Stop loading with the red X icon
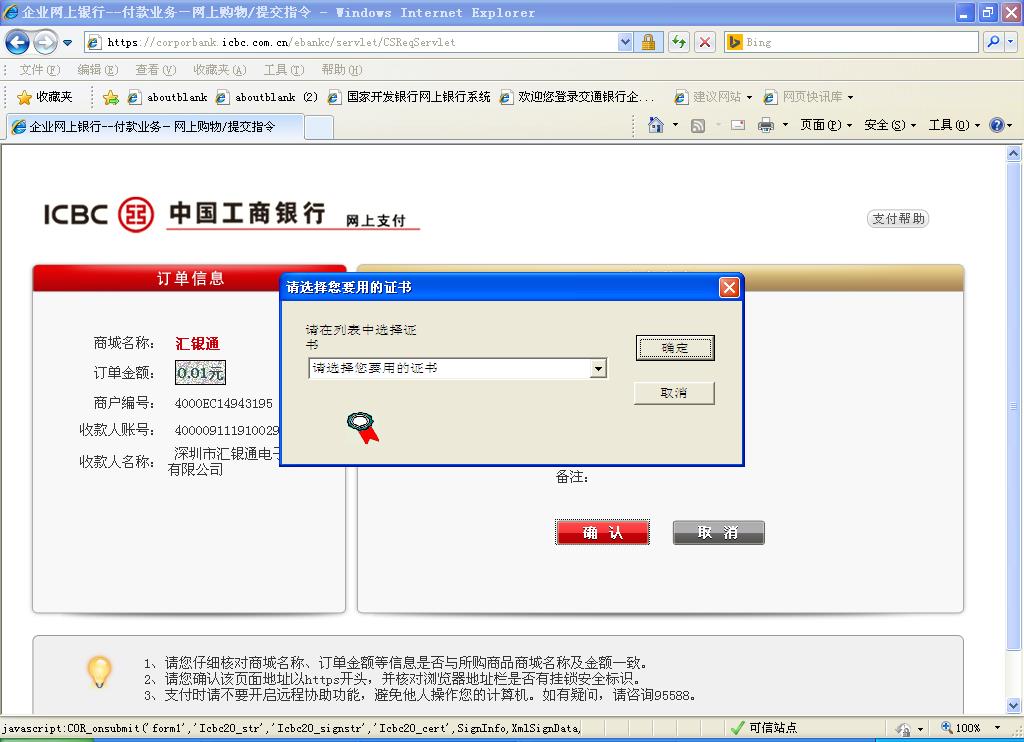This screenshot has width=1024, height=742. [705, 42]
